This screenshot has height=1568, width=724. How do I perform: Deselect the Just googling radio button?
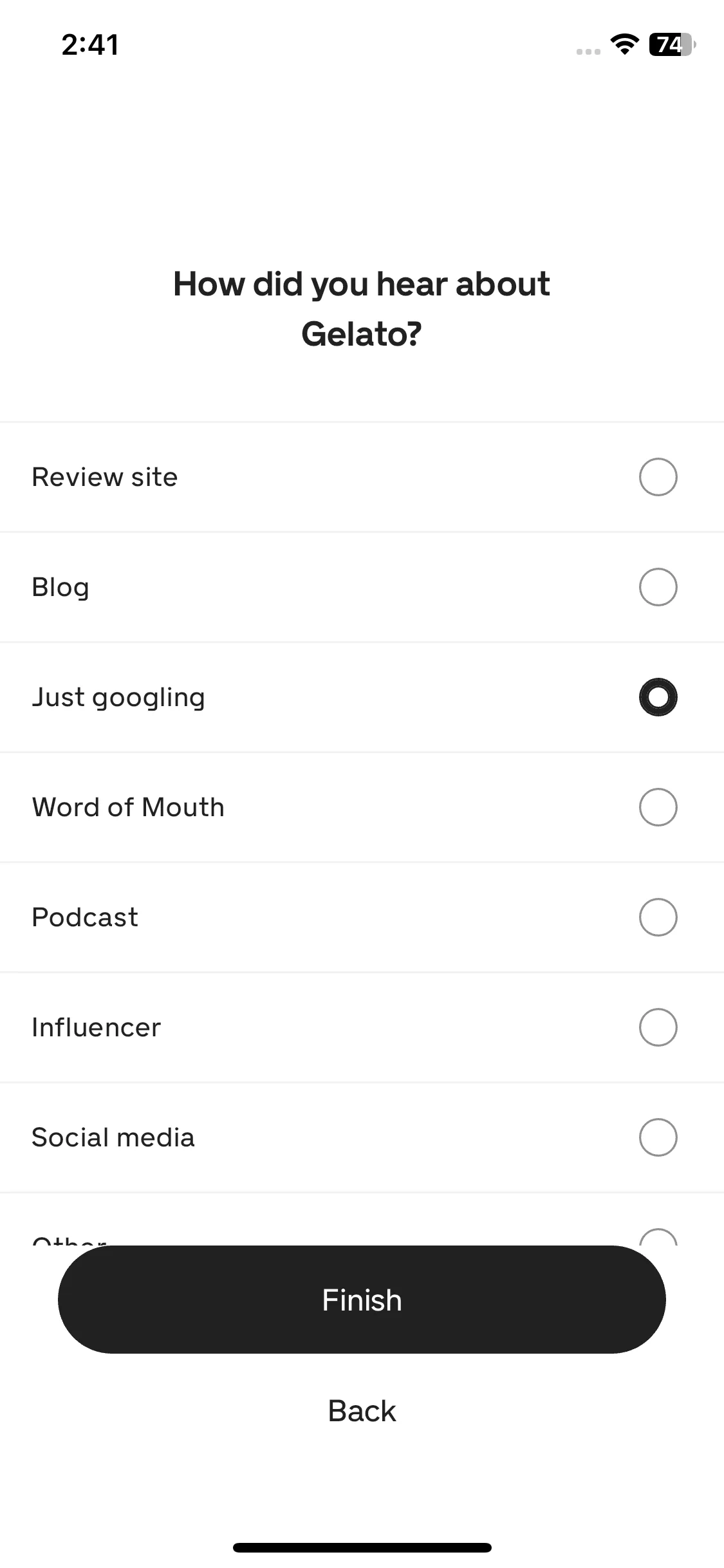[x=658, y=697]
